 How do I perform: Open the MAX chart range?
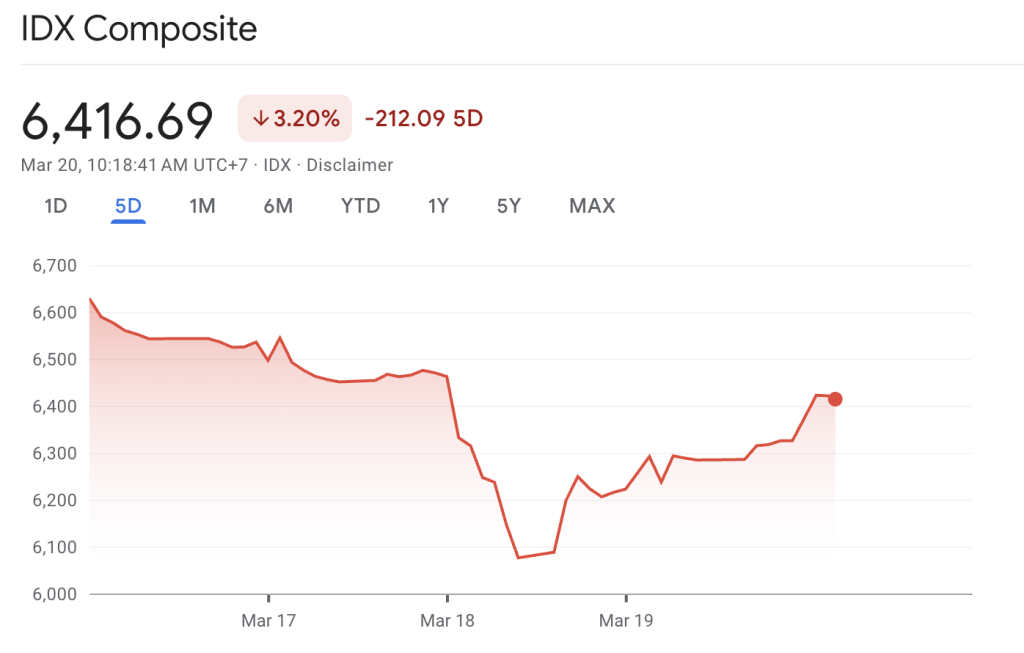[592, 206]
